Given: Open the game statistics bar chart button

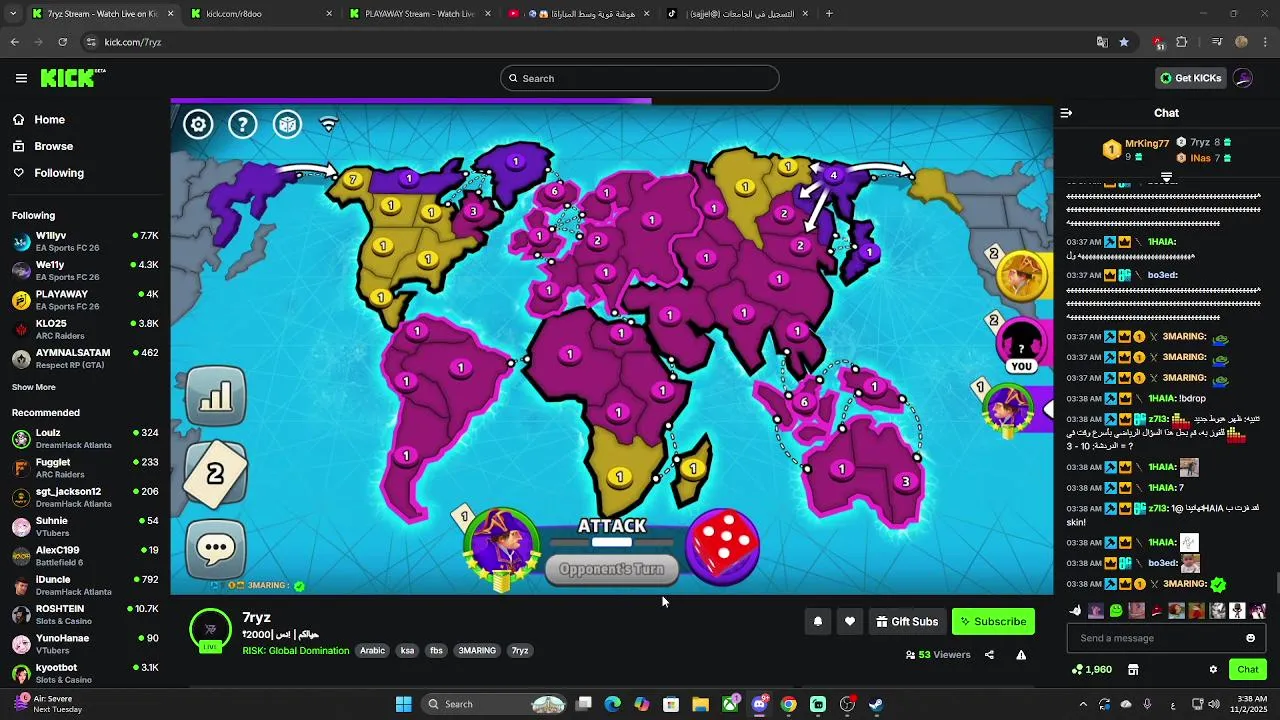Looking at the screenshot, I should [x=216, y=396].
